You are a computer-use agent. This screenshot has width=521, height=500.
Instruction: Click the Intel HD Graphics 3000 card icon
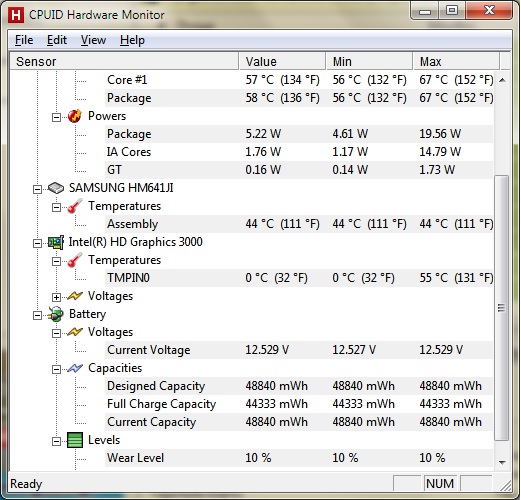coord(56,242)
